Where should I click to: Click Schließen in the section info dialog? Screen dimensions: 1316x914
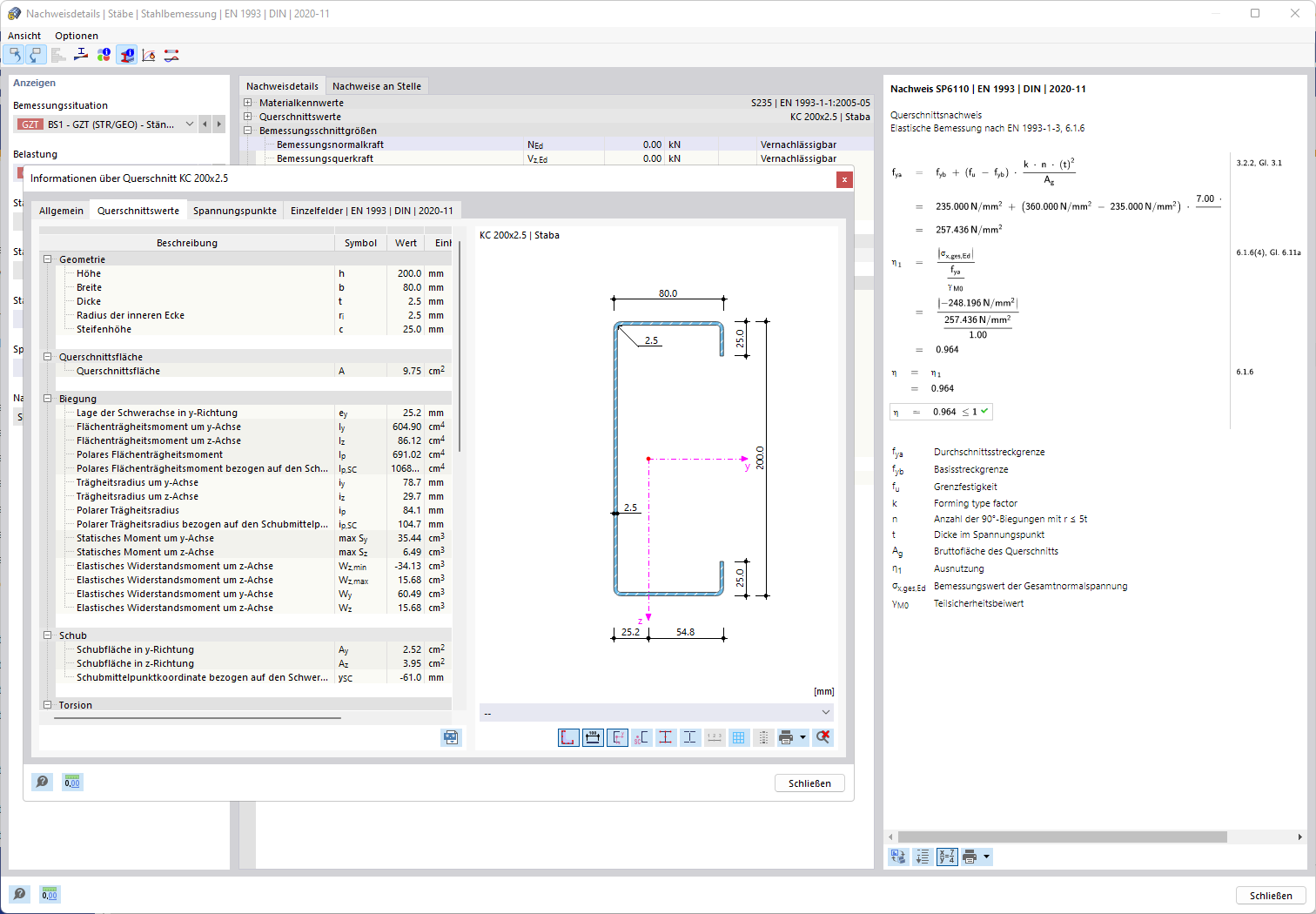(x=809, y=783)
